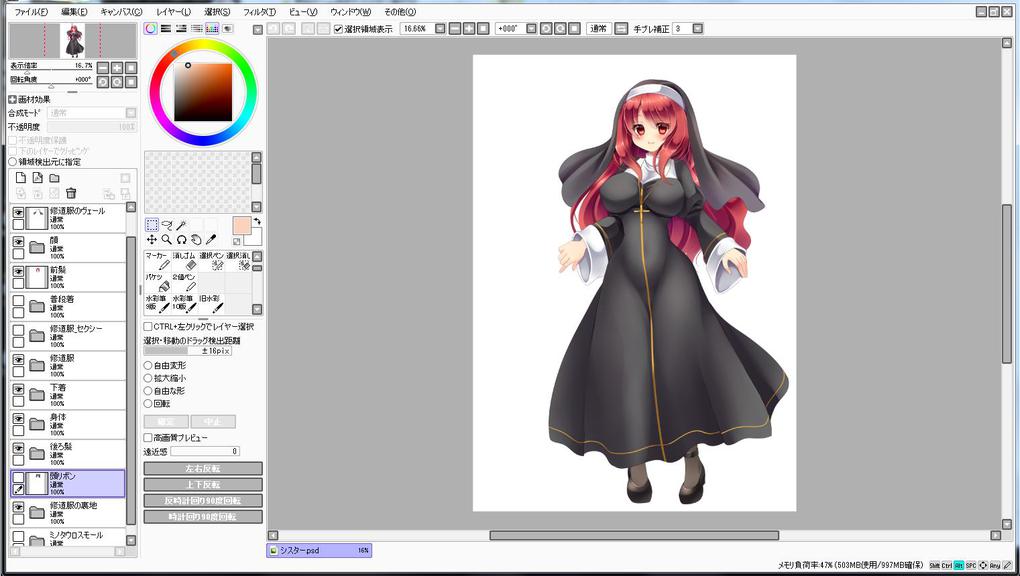Choose the バケツ bucket tool
Viewport: 1020px width, 576px height.
(x=157, y=282)
